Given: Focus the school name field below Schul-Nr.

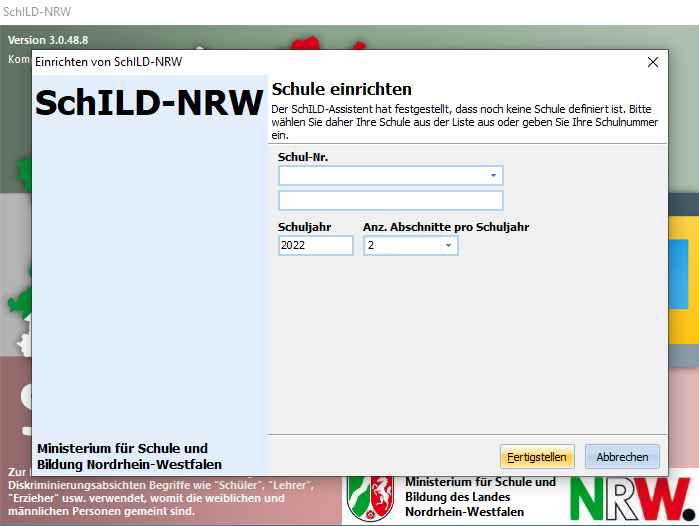Looking at the screenshot, I should coord(391,201).
